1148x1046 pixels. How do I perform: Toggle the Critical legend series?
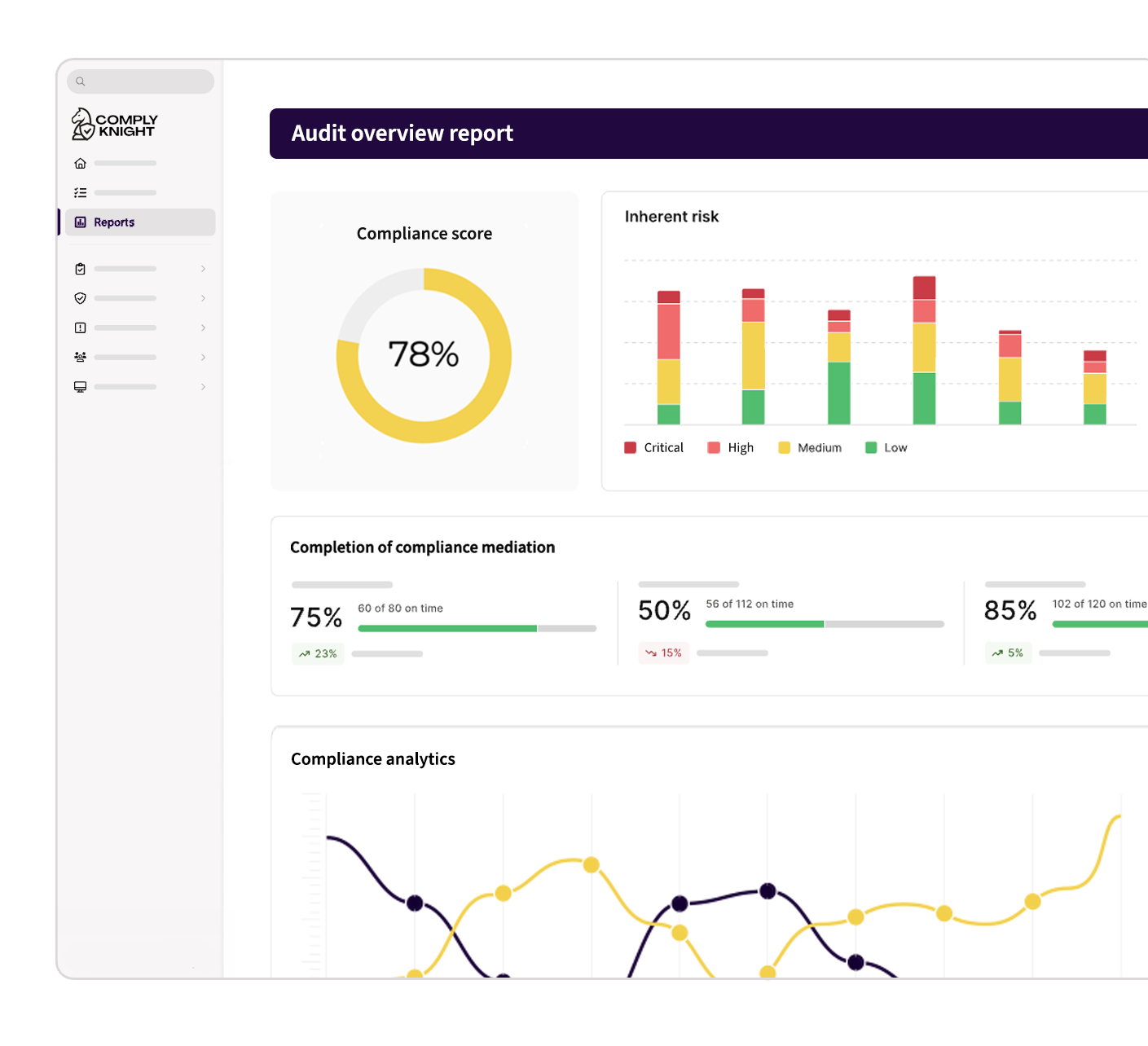point(653,448)
